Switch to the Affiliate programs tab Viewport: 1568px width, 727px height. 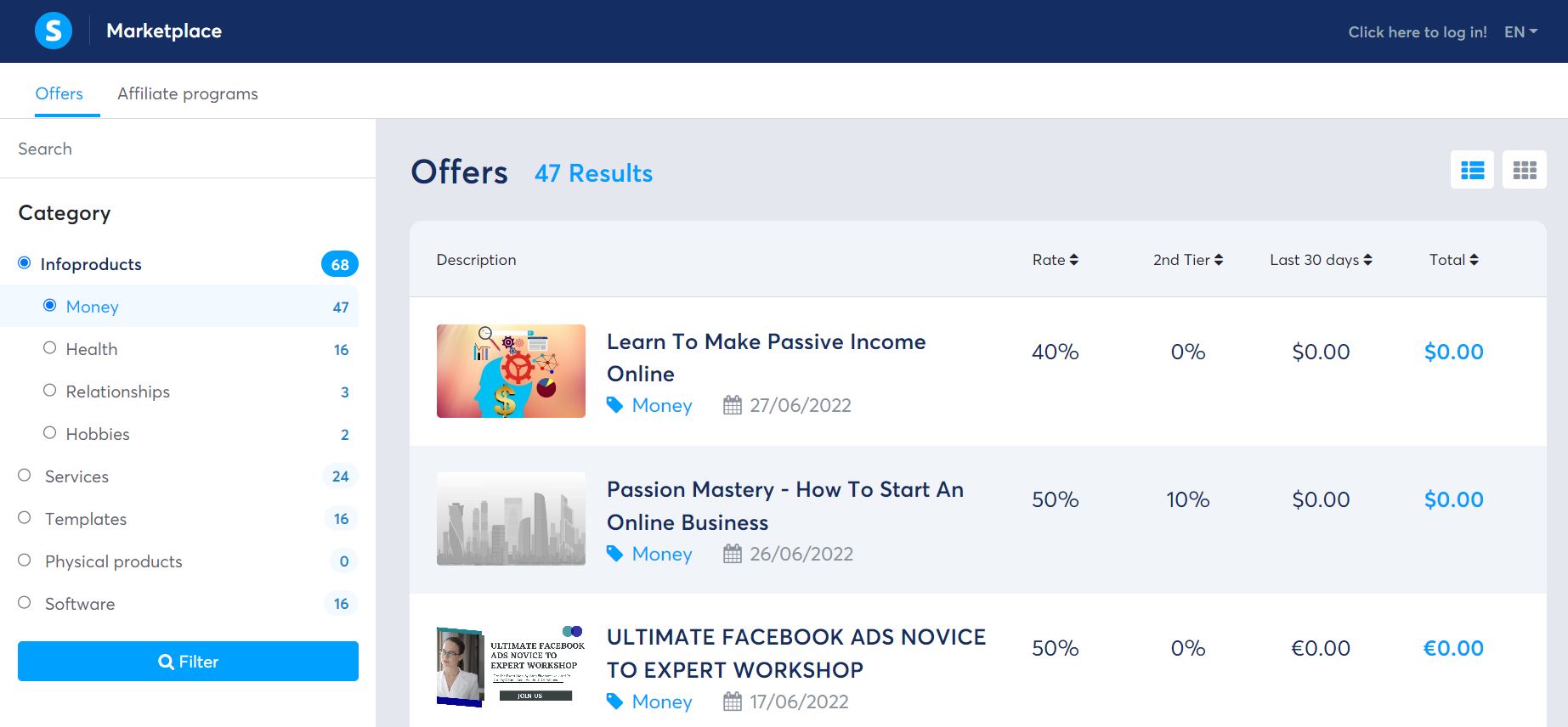click(188, 93)
